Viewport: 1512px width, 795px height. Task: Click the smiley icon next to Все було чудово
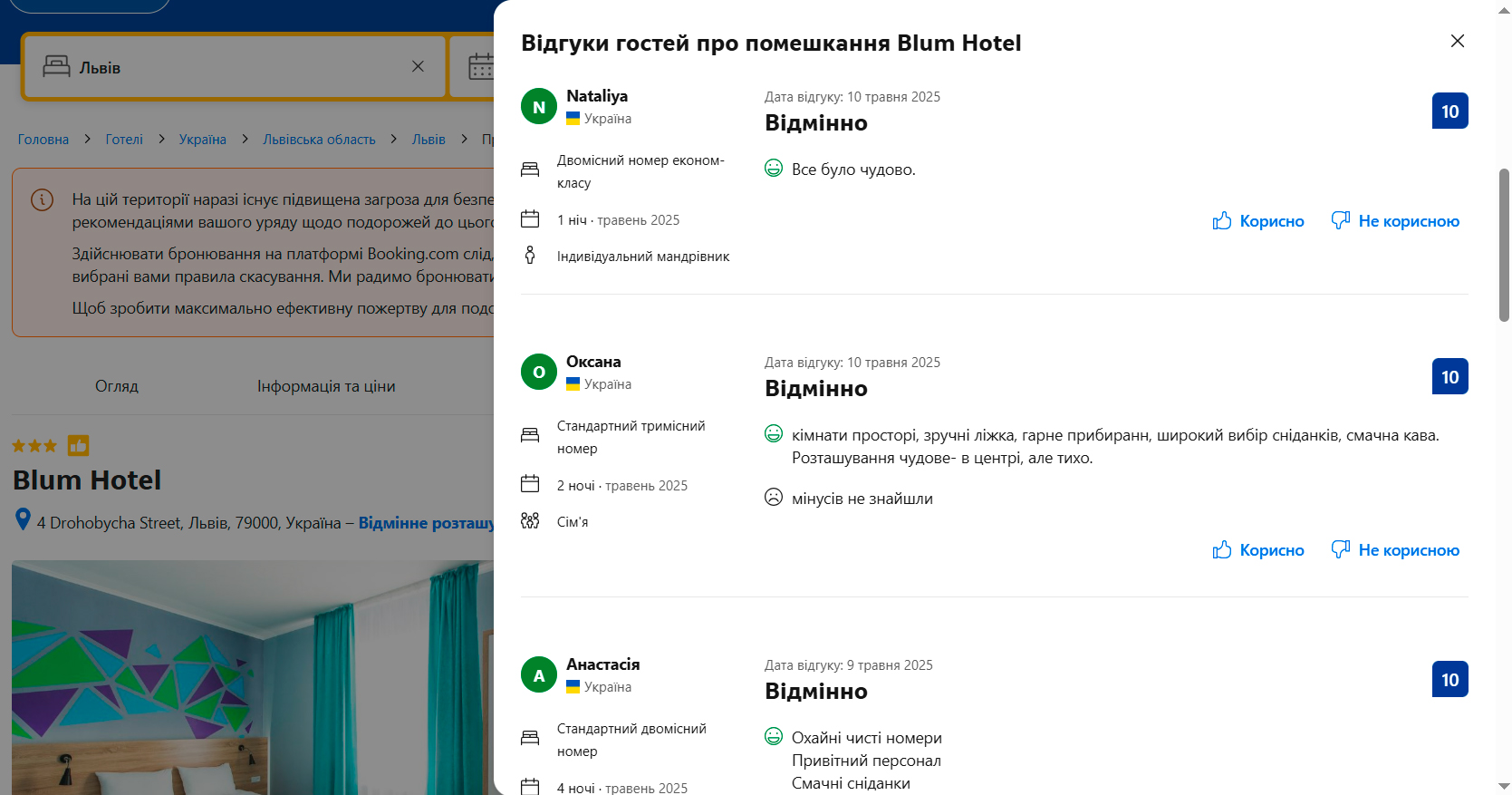pos(774,169)
